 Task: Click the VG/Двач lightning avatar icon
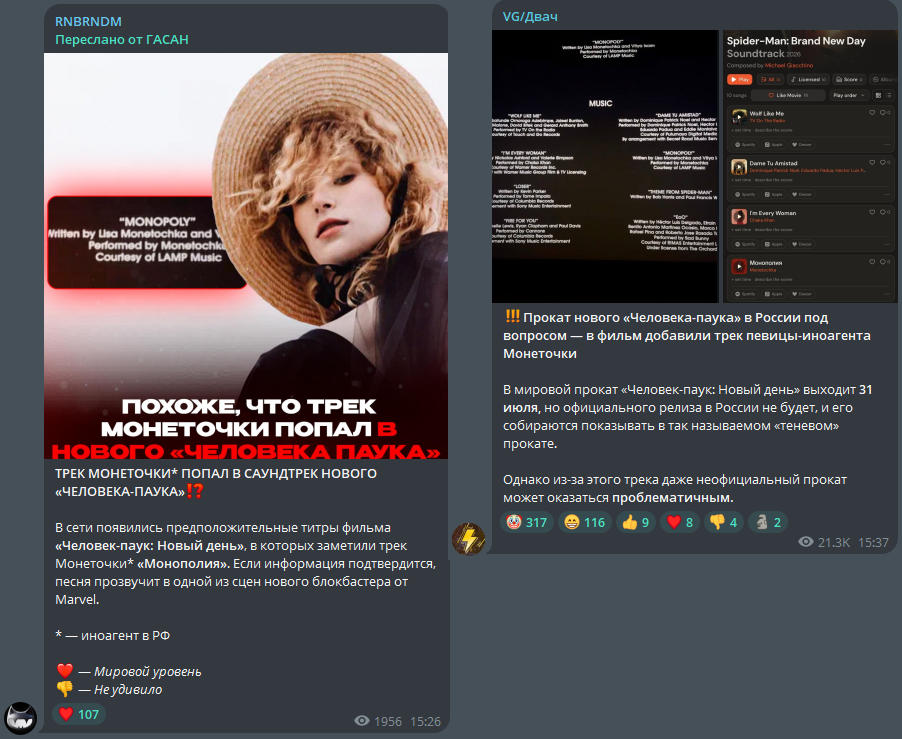click(468, 539)
